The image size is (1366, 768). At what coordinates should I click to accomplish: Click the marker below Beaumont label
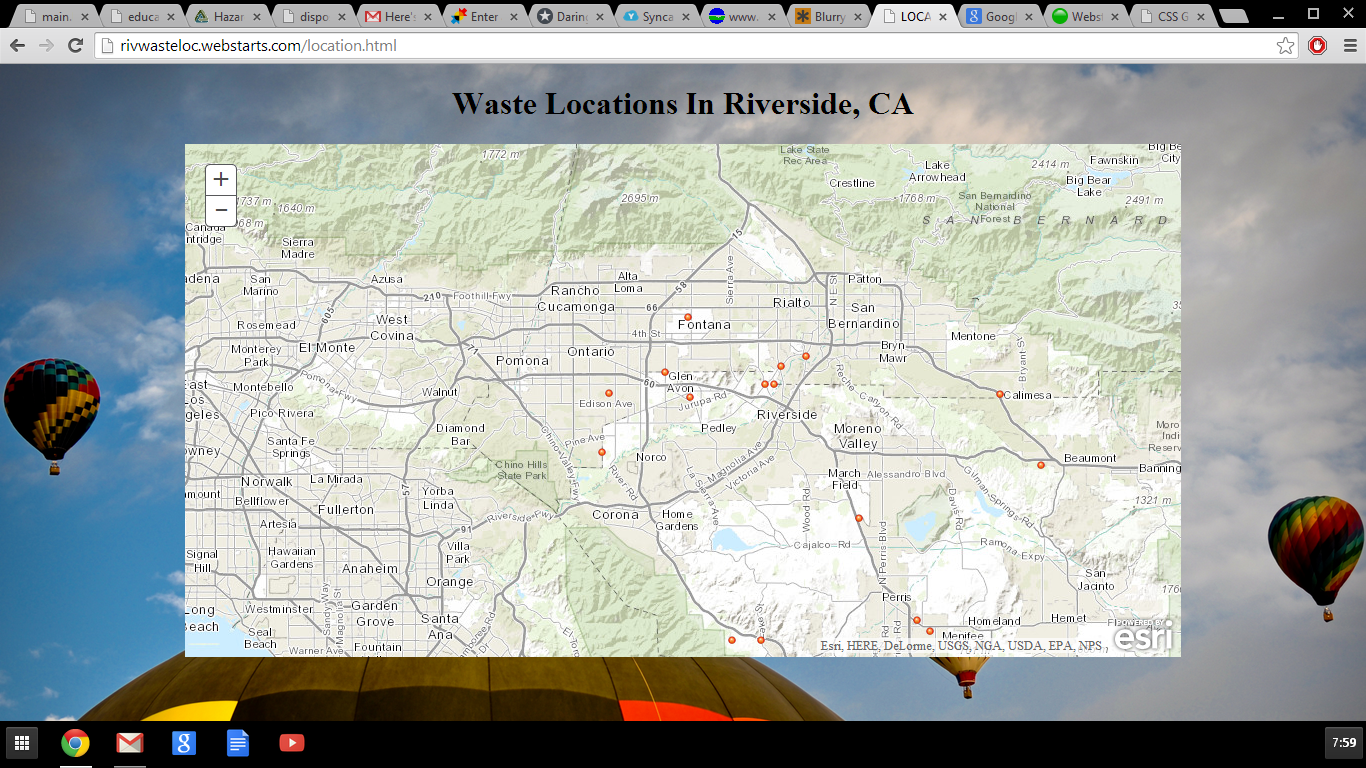pos(1041,465)
